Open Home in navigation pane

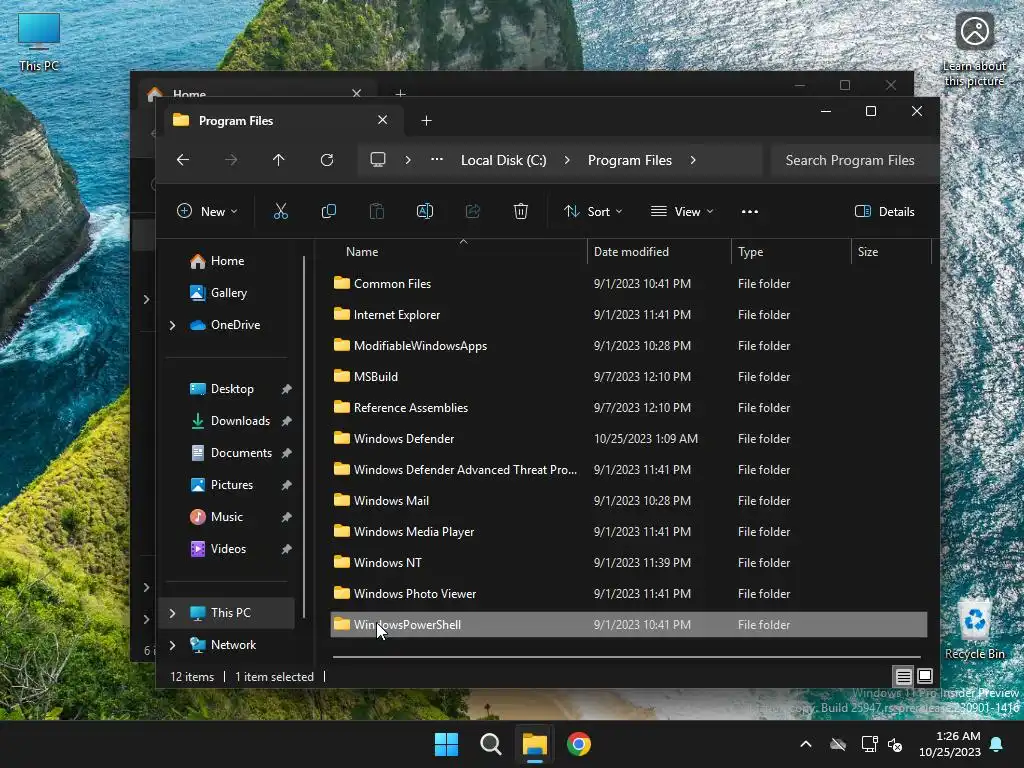coord(227,261)
